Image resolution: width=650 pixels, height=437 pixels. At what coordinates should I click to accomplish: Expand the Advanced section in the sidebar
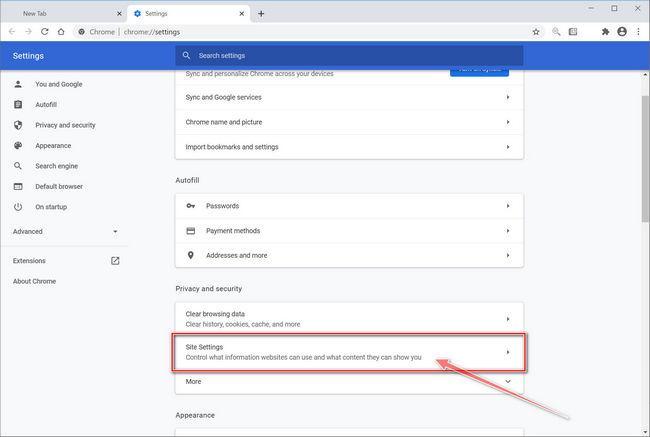click(x=66, y=231)
